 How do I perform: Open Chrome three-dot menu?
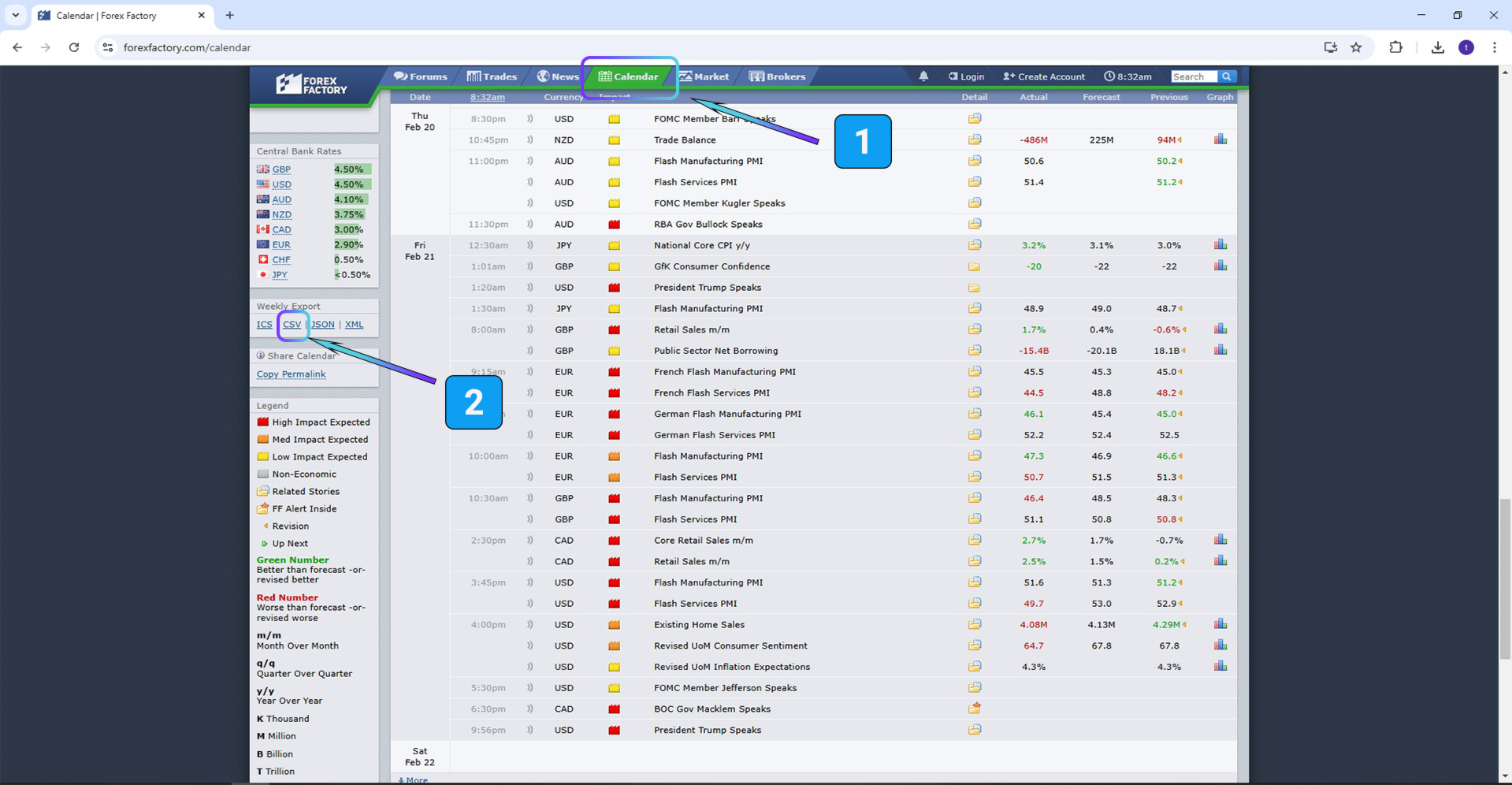[x=1495, y=47]
